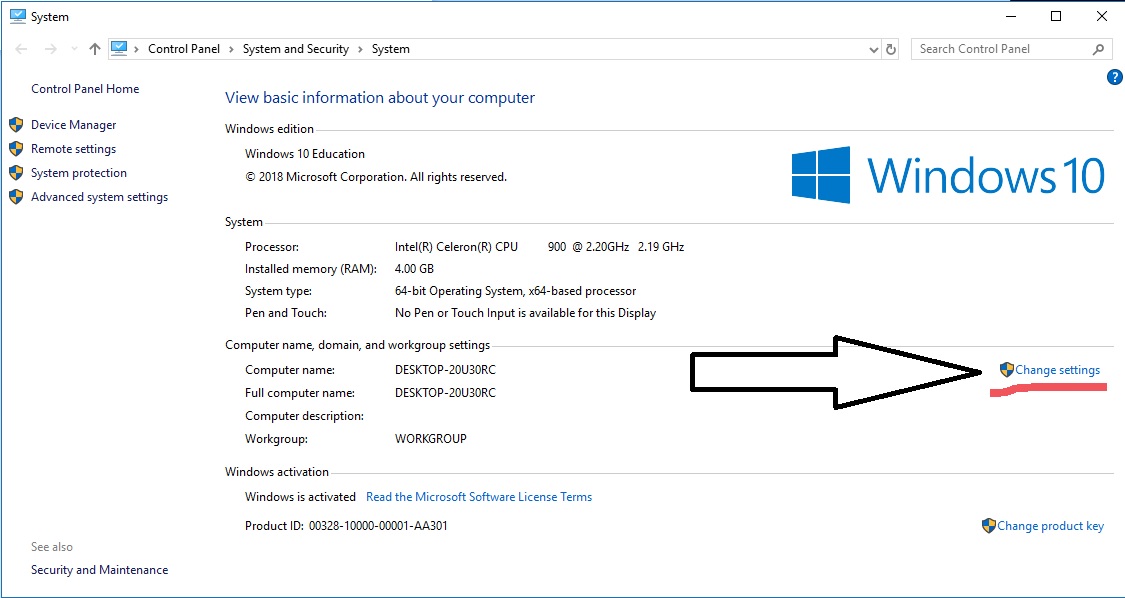Select System and Security breadcrumb
1125x598 pixels.
point(296,49)
